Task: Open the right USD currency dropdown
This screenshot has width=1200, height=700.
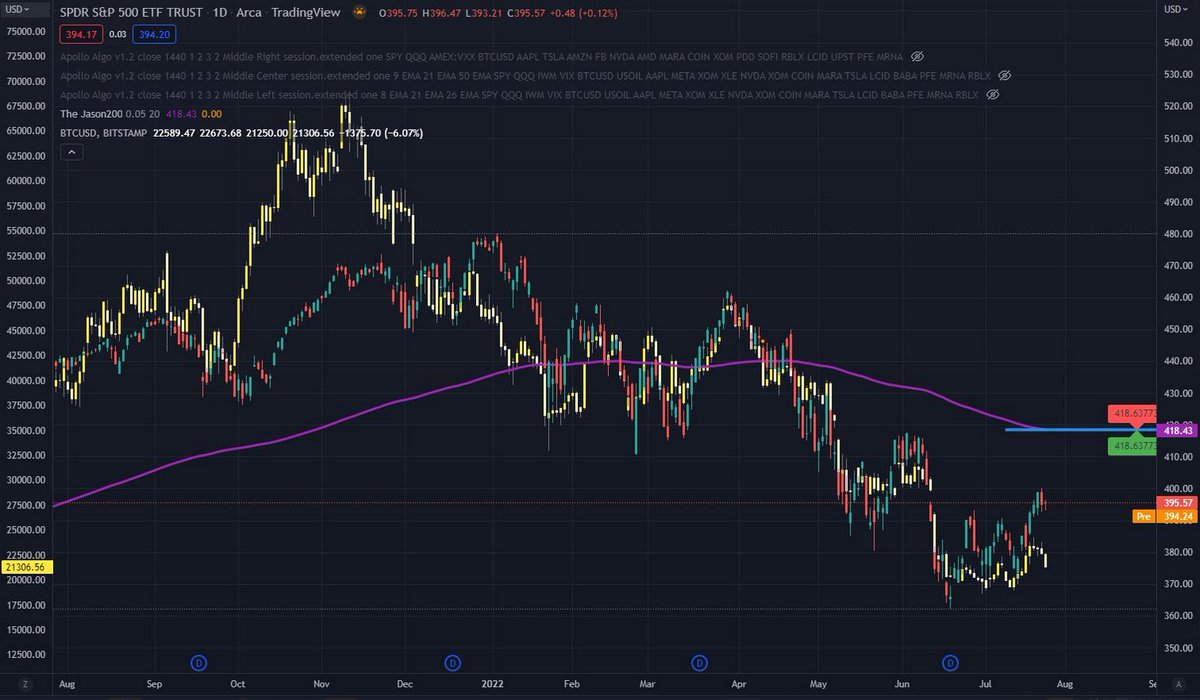Action: click(x=1176, y=9)
